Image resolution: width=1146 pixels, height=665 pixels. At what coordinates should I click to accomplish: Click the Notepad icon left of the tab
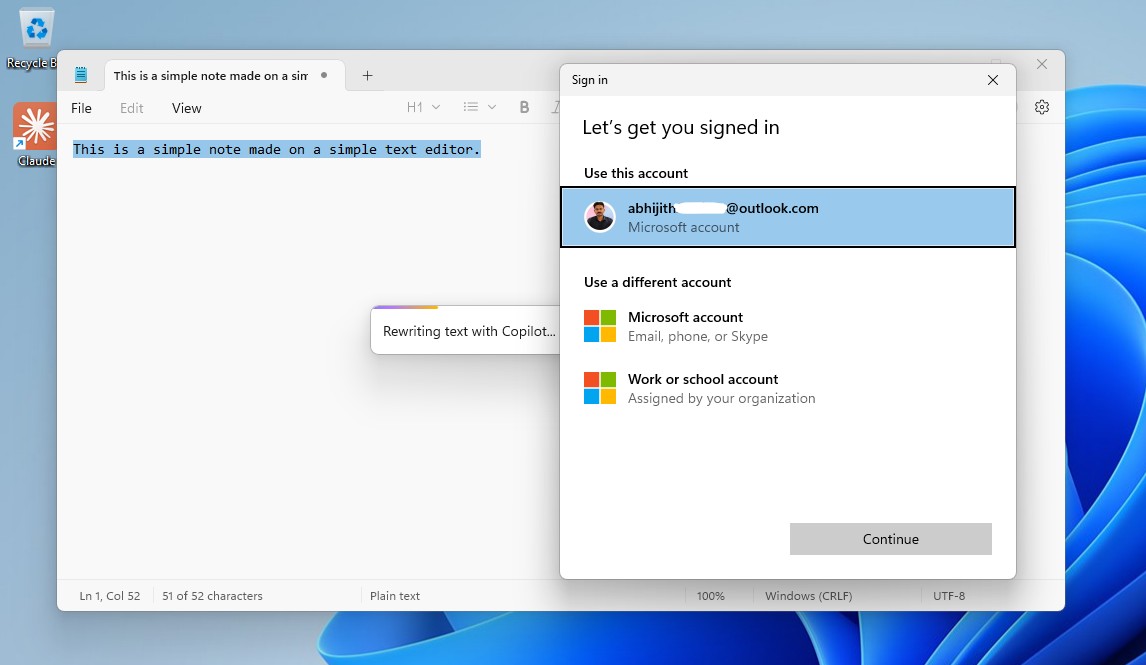(x=81, y=74)
